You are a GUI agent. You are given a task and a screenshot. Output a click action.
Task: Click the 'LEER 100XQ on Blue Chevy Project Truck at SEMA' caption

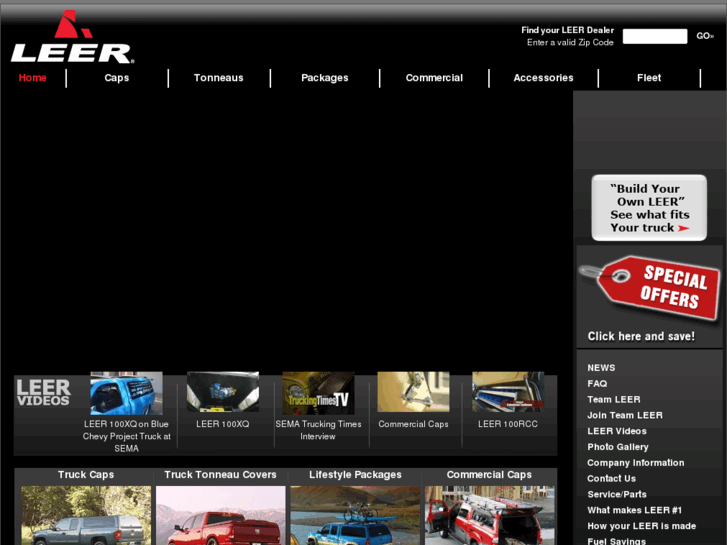click(127, 436)
